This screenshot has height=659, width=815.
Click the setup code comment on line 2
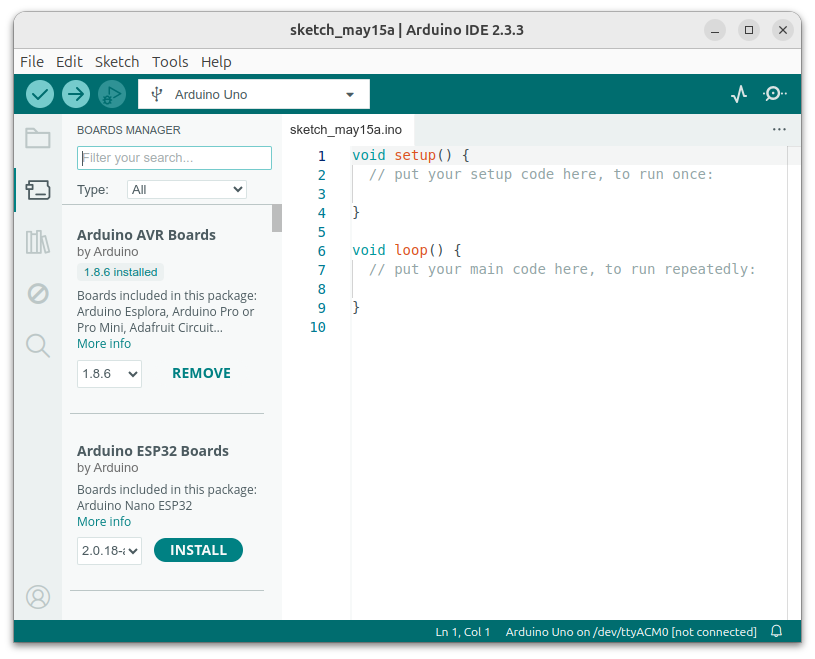pyautogui.click(x=541, y=175)
